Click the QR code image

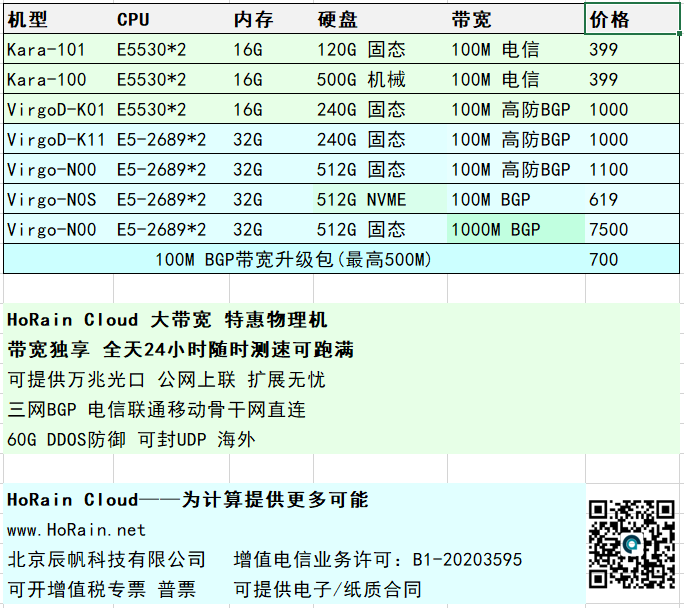(632, 544)
